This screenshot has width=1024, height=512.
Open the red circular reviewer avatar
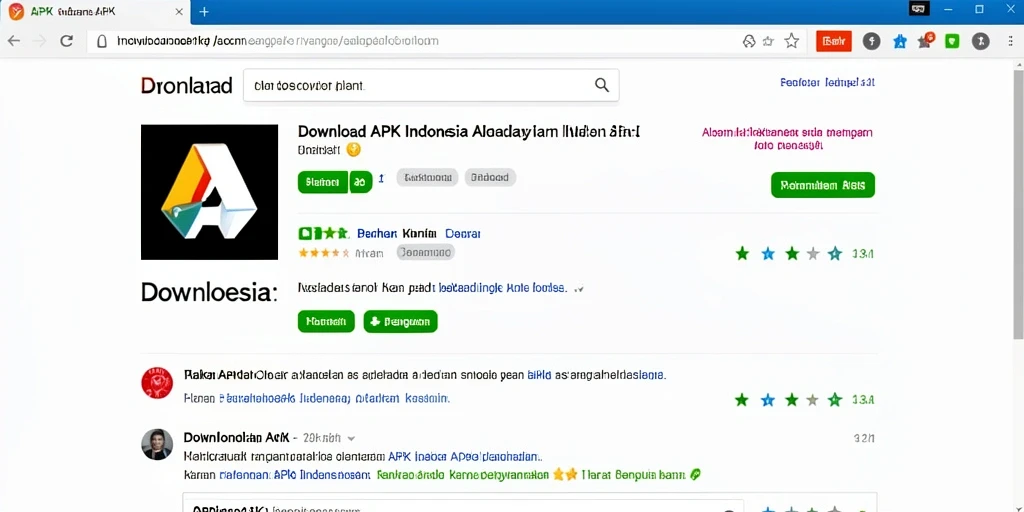(x=157, y=383)
